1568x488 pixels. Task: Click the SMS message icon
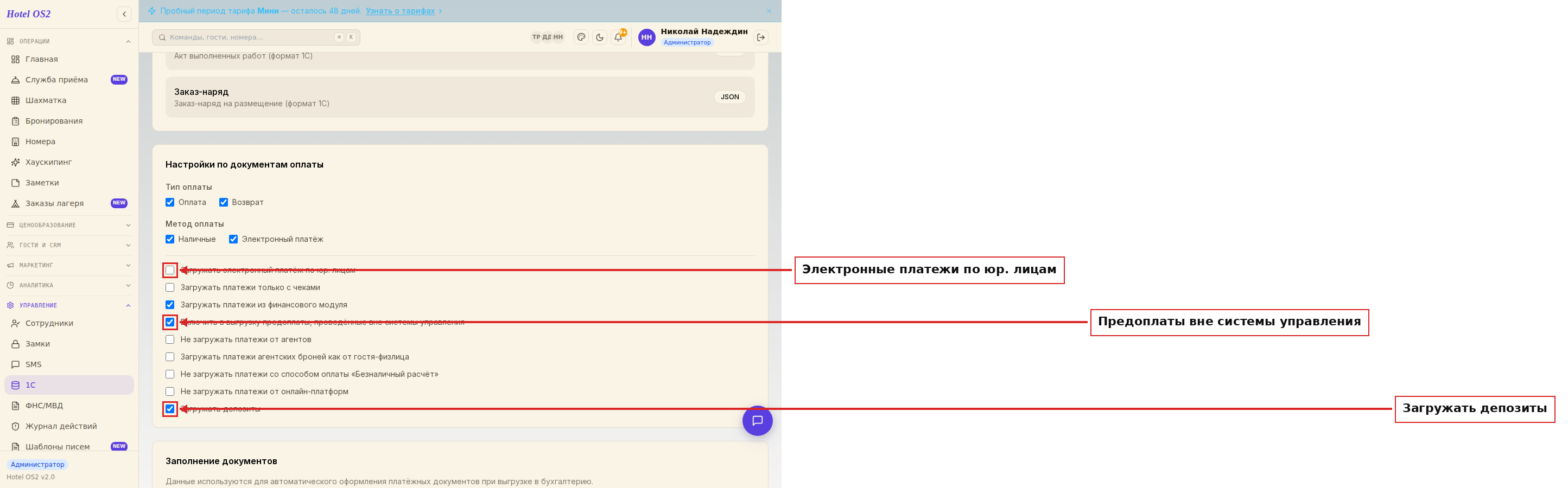[x=16, y=364]
